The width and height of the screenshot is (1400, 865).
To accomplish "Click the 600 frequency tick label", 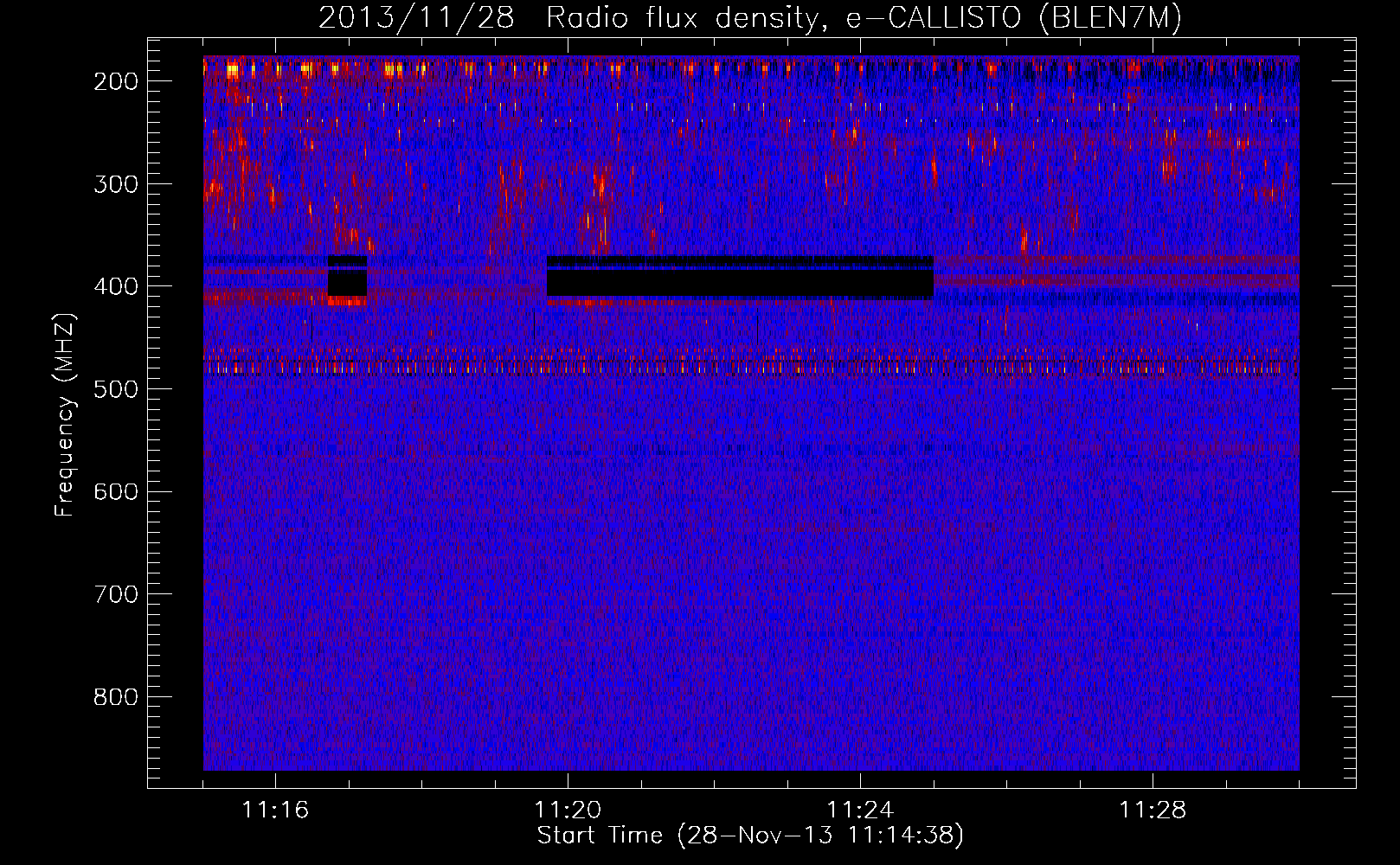I will click(115, 492).
